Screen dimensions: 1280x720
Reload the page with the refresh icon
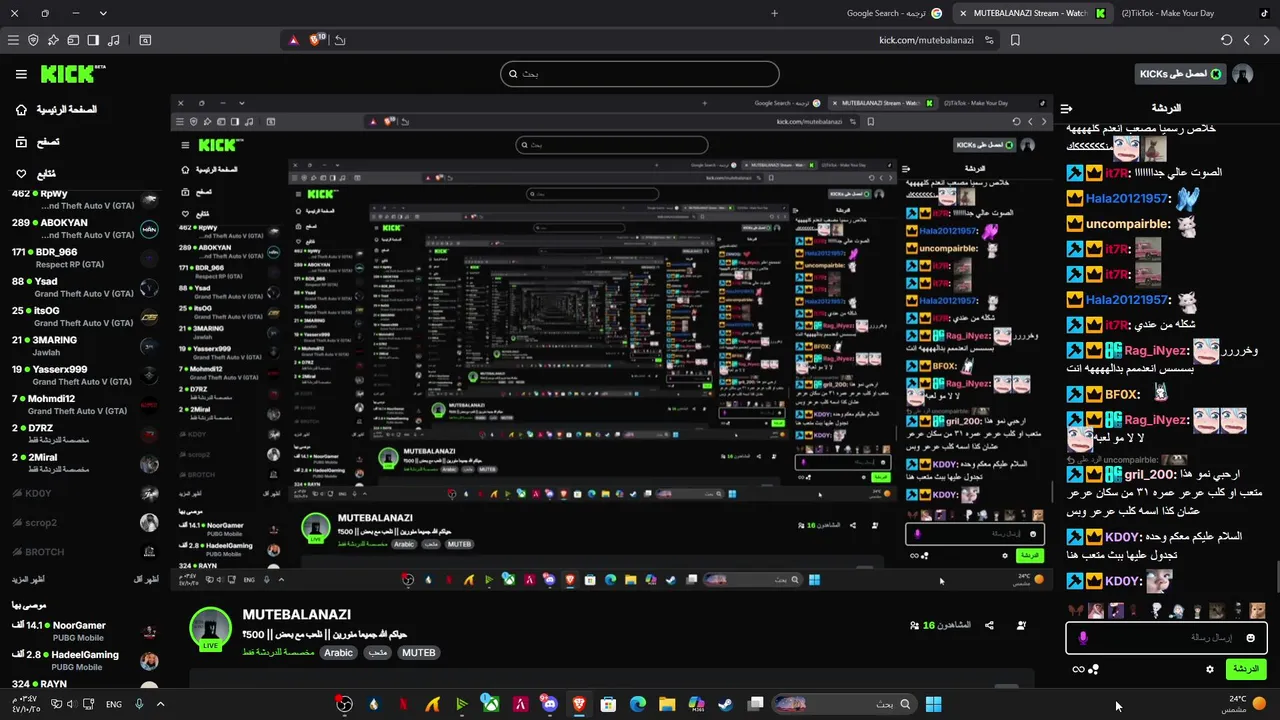point(1227,40)
